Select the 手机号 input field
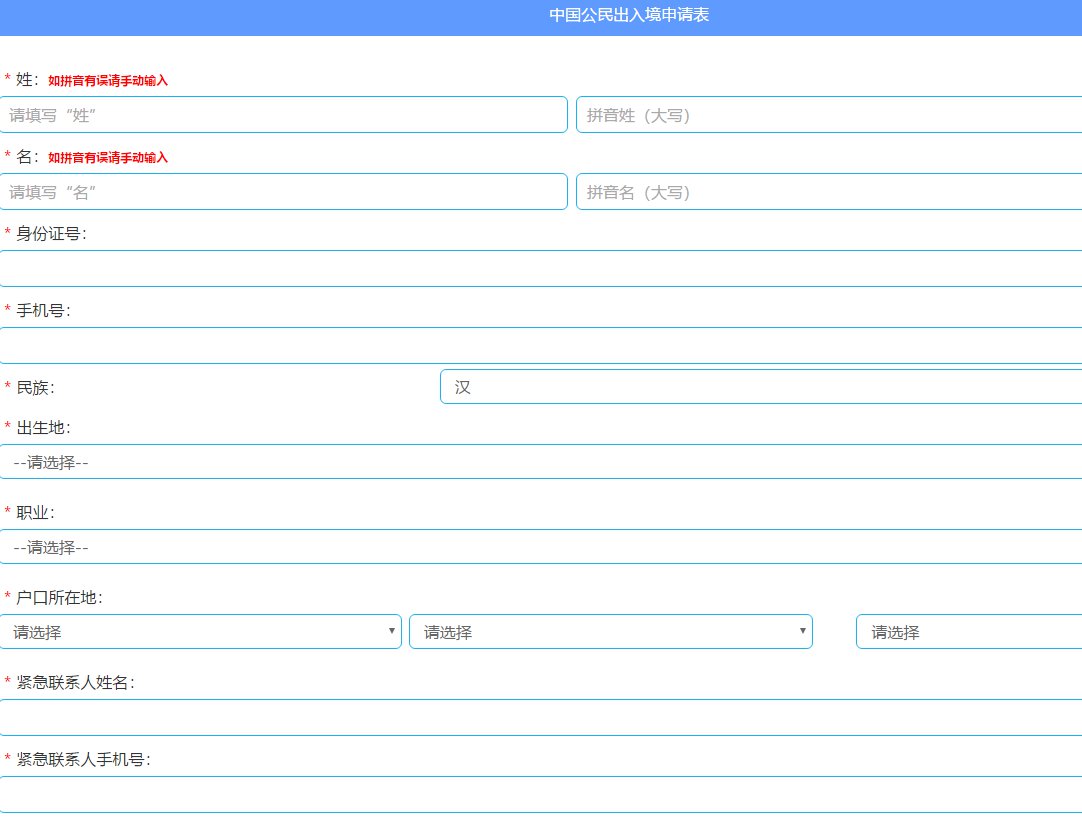The width and height of the screenshot is (1082, 823). click(x=540, y=346)
